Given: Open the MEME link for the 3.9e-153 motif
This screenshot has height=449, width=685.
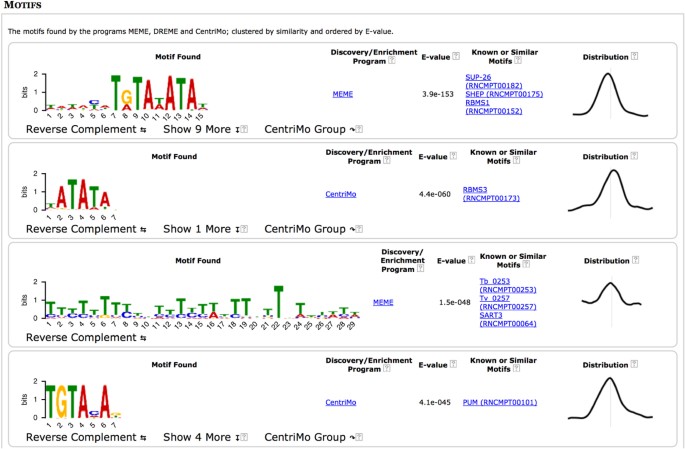Looking at the screenshot, I should (342, 94).
